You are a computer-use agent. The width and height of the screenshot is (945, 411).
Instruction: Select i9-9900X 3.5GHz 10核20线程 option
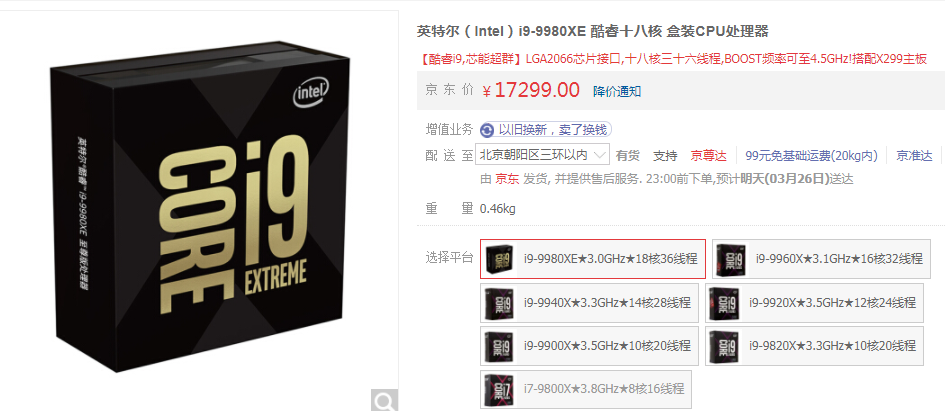589,346
